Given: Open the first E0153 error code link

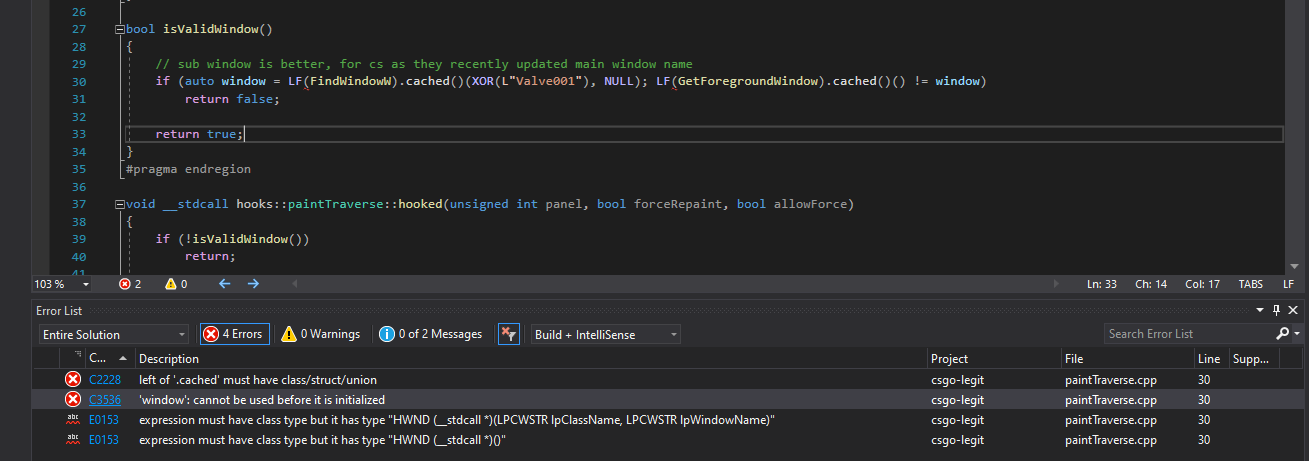Looking at the screenshot, I should coord(103,420).
